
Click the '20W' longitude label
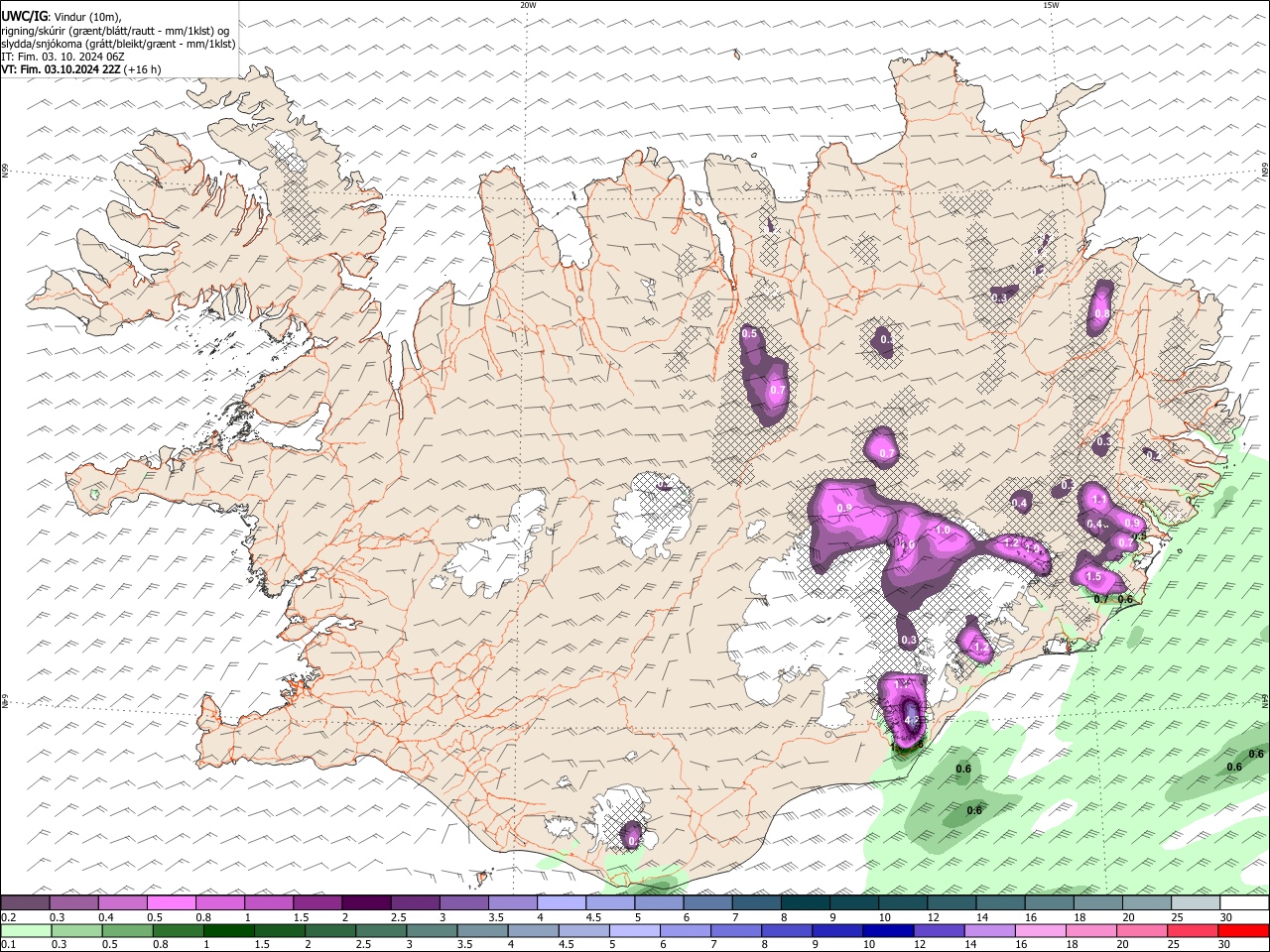pyautogui.click(x=528, y=5)
